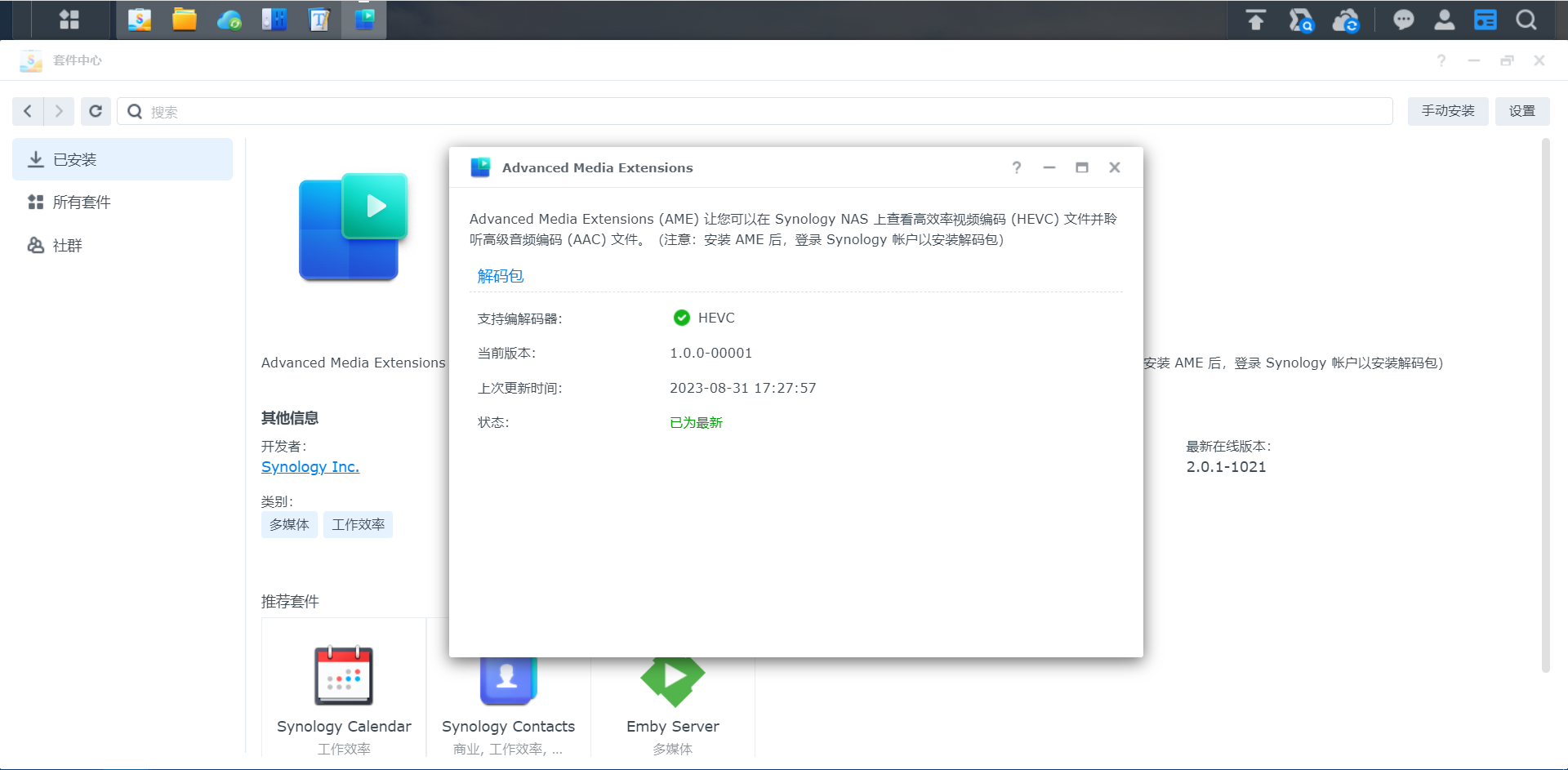Switch to Advanced Media Extensions taskbar icon
The width and height of the screenshot is (1568, 770).
point(364,20)
